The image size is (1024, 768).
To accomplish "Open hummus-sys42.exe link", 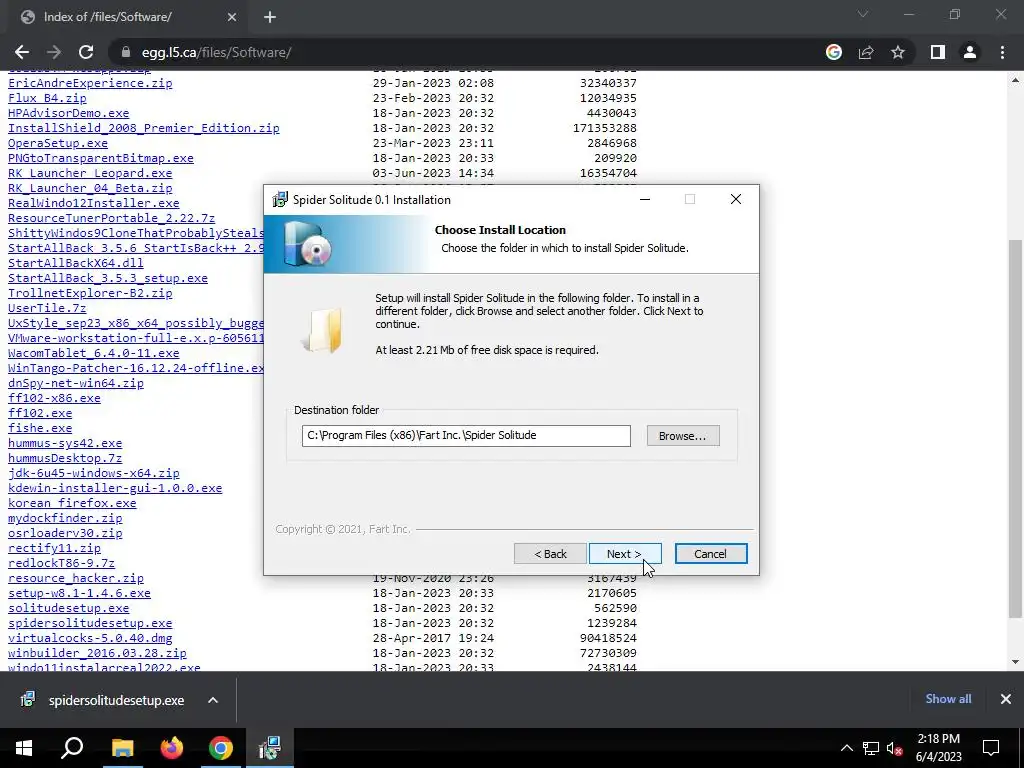I will (x=65, y=443).
